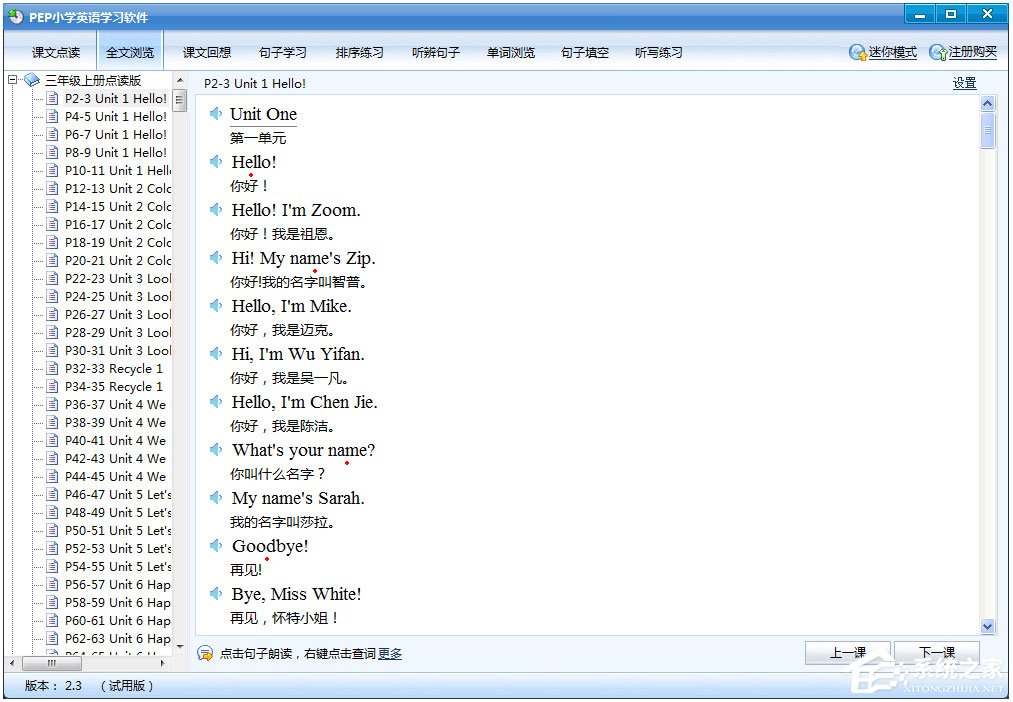Click the vertical scrollbar down arrow
This screenshot has width=1013, height=702.
[988, 626]
